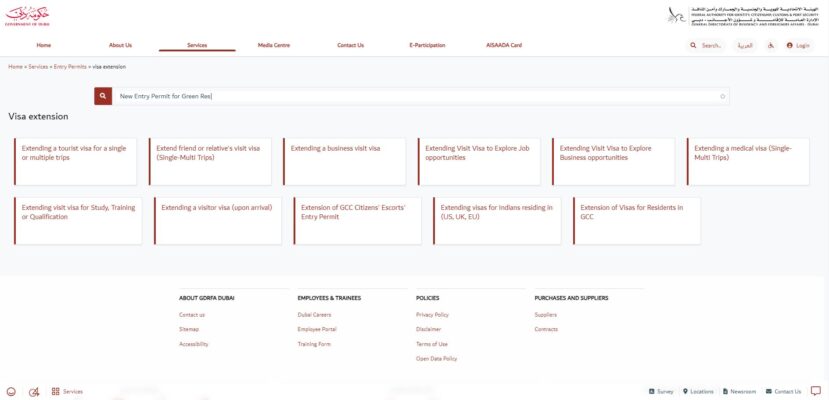Viewport: 829px width, 400px height.
Task: Open the Media Centre menu
Action: coord(274,45)
